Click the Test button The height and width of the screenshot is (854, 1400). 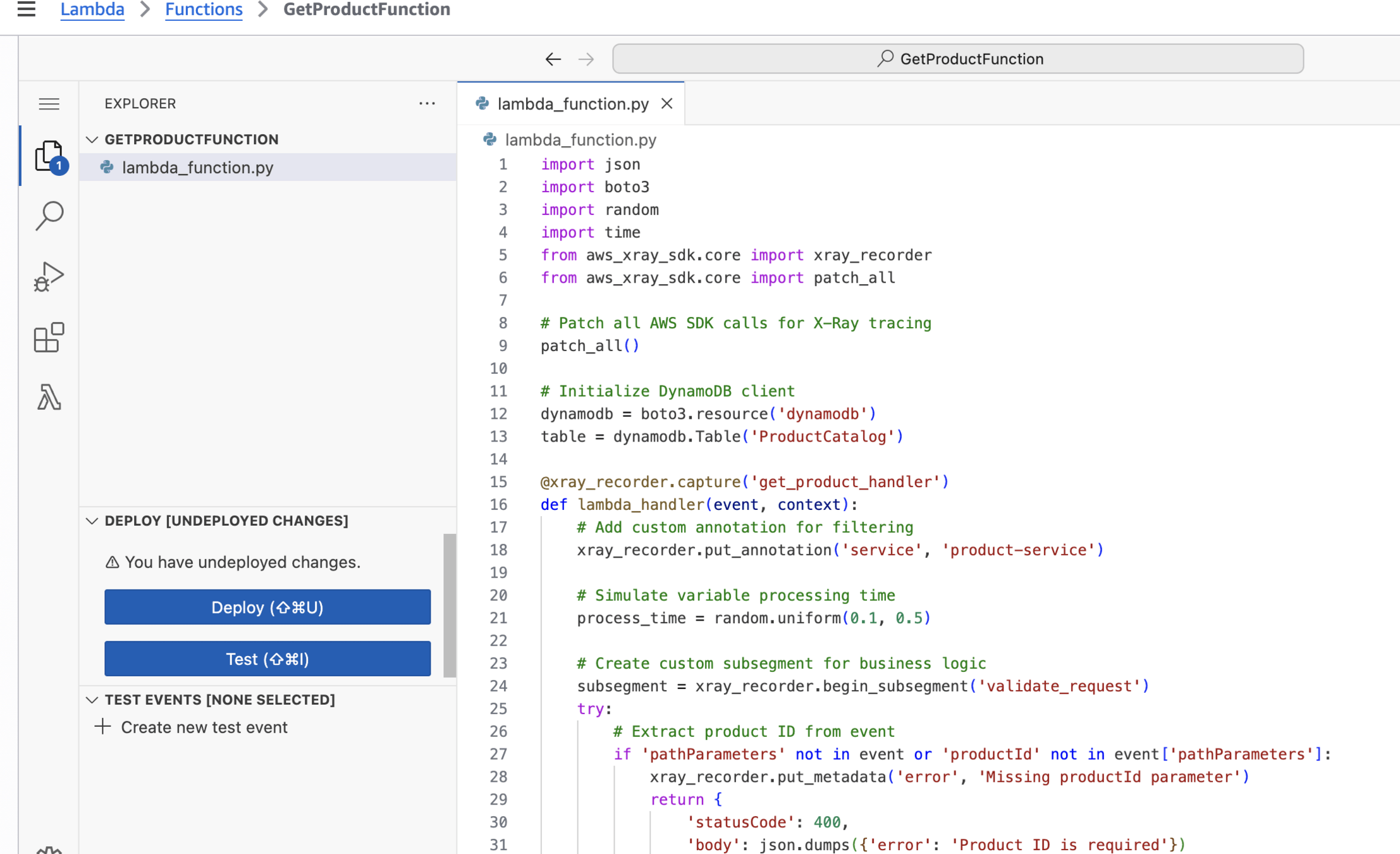pyautogui.click(x=267, y=659)
